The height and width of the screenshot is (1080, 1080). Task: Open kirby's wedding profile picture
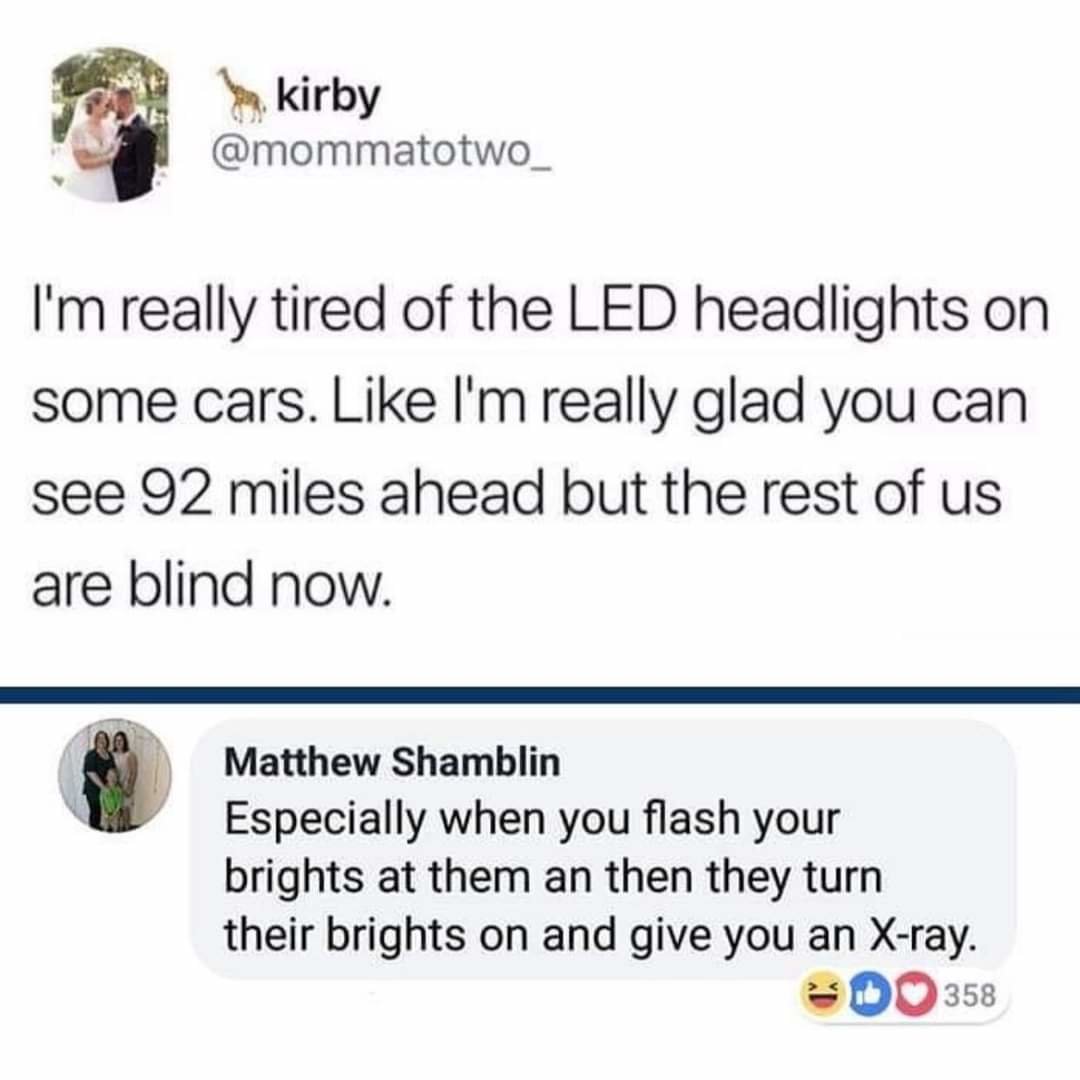[111, 125]
